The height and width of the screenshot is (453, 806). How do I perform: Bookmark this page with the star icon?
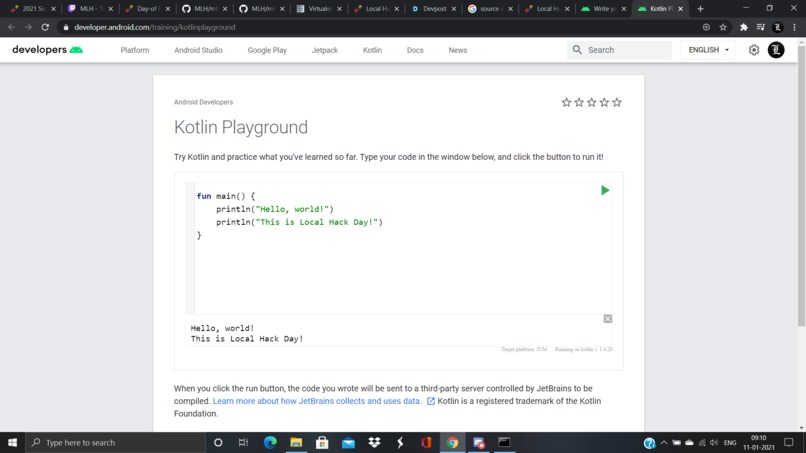(723, 27)
